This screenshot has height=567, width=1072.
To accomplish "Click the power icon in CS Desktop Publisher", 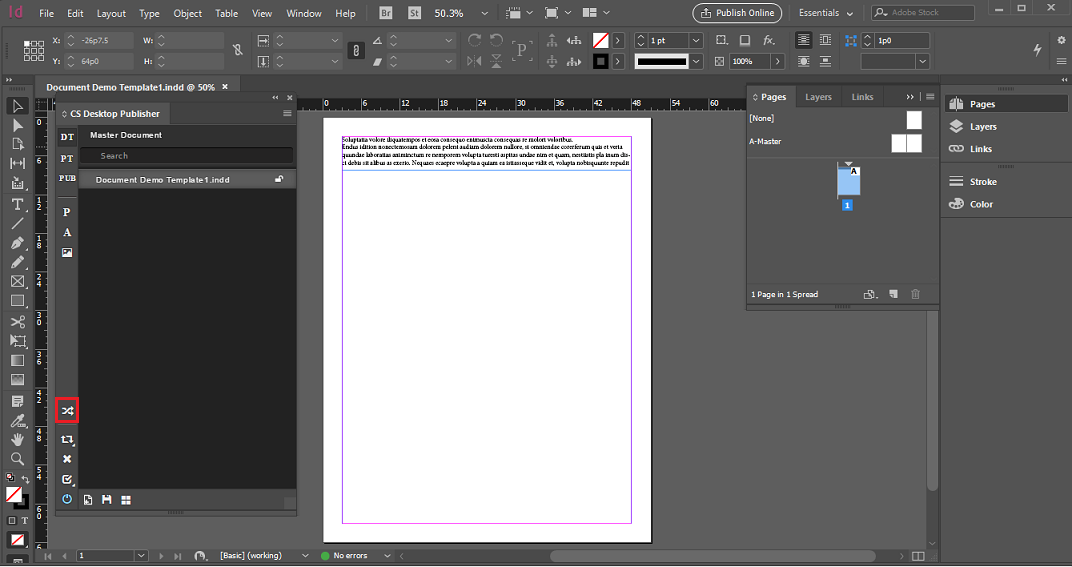I will (67, 499).
